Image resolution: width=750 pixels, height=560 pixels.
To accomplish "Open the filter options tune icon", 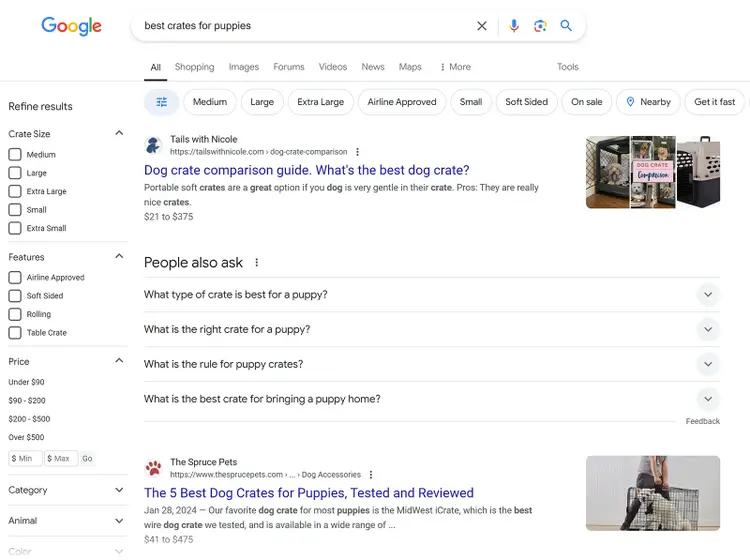I will [x=162, y=102].
